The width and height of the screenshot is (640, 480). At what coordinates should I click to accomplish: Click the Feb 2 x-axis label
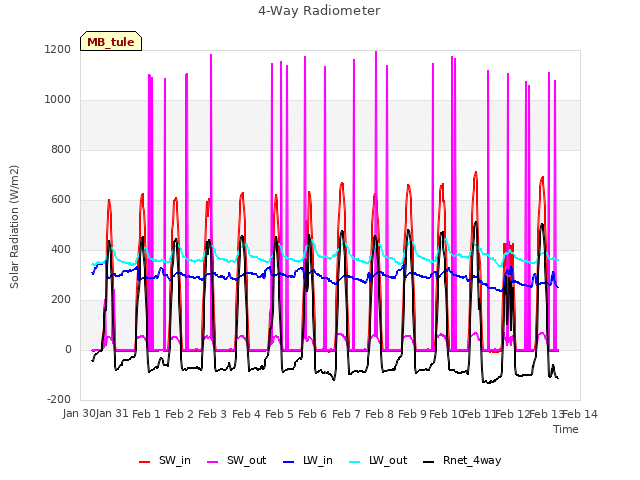tap(180, 414)
